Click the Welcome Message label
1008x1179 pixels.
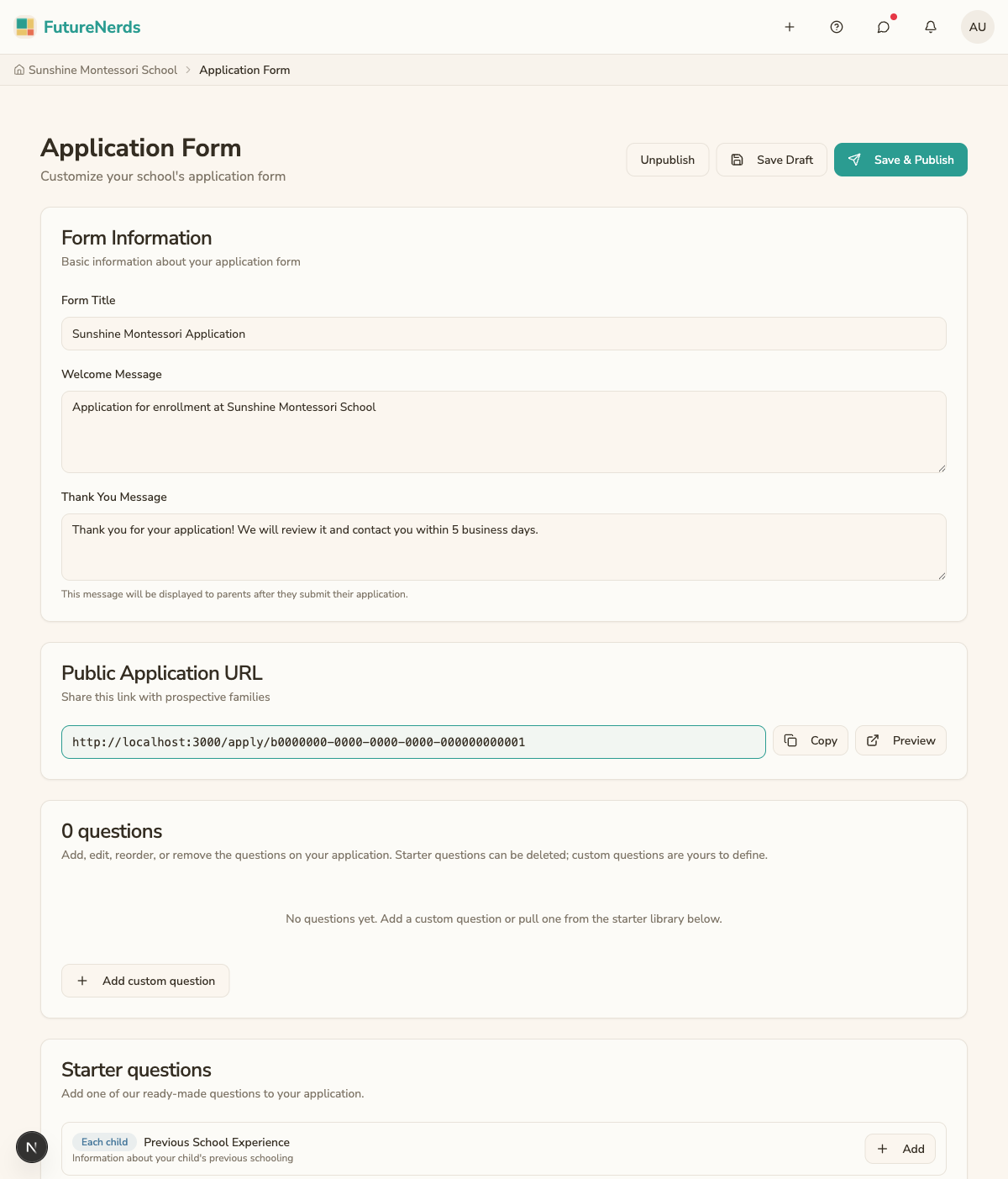click(x=112, y=374)
